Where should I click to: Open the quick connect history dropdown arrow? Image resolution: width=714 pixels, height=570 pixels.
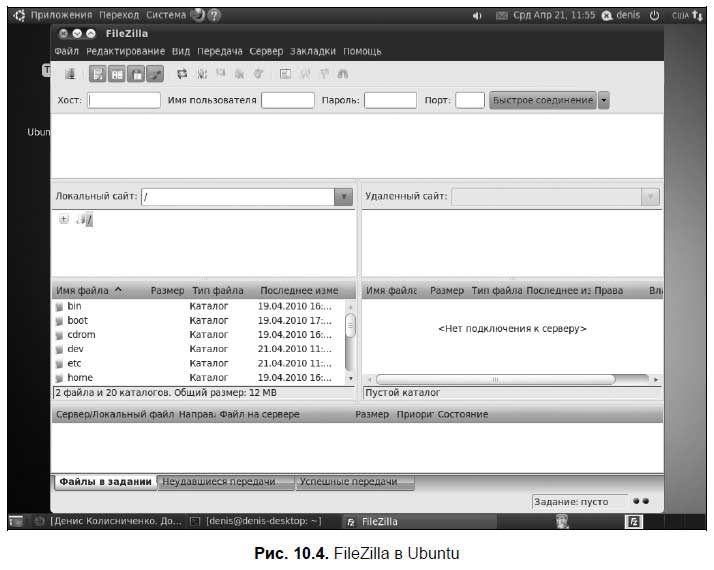[x=603, y=100]
